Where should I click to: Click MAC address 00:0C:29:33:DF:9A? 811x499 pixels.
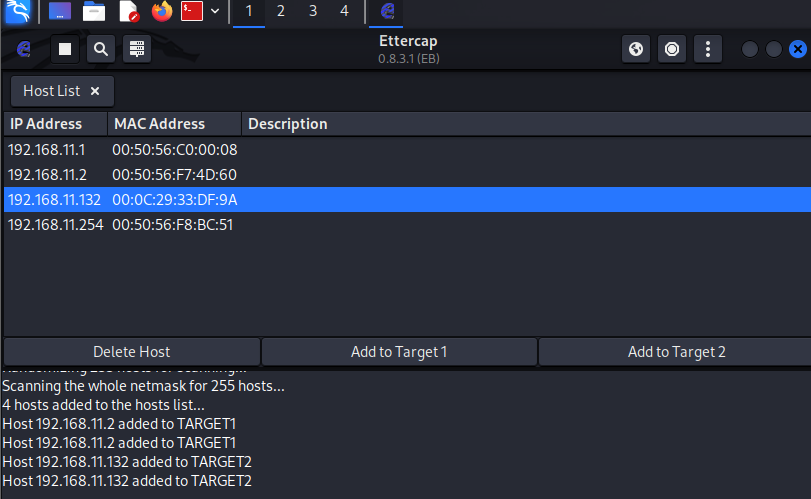click(x=175, y=200)
